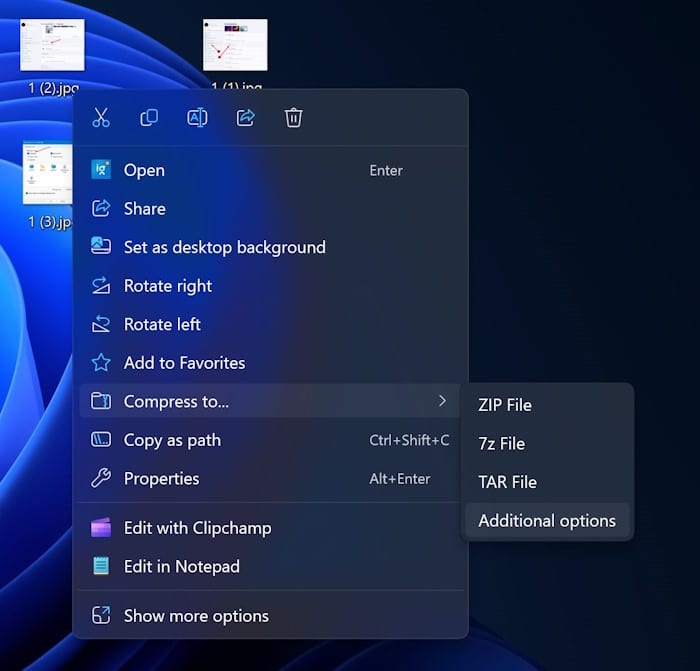Viewport: 700px width, 671px height.
Task: Select the 1 (1).jpg desktop thumbnail
Action: pos(235,45)
